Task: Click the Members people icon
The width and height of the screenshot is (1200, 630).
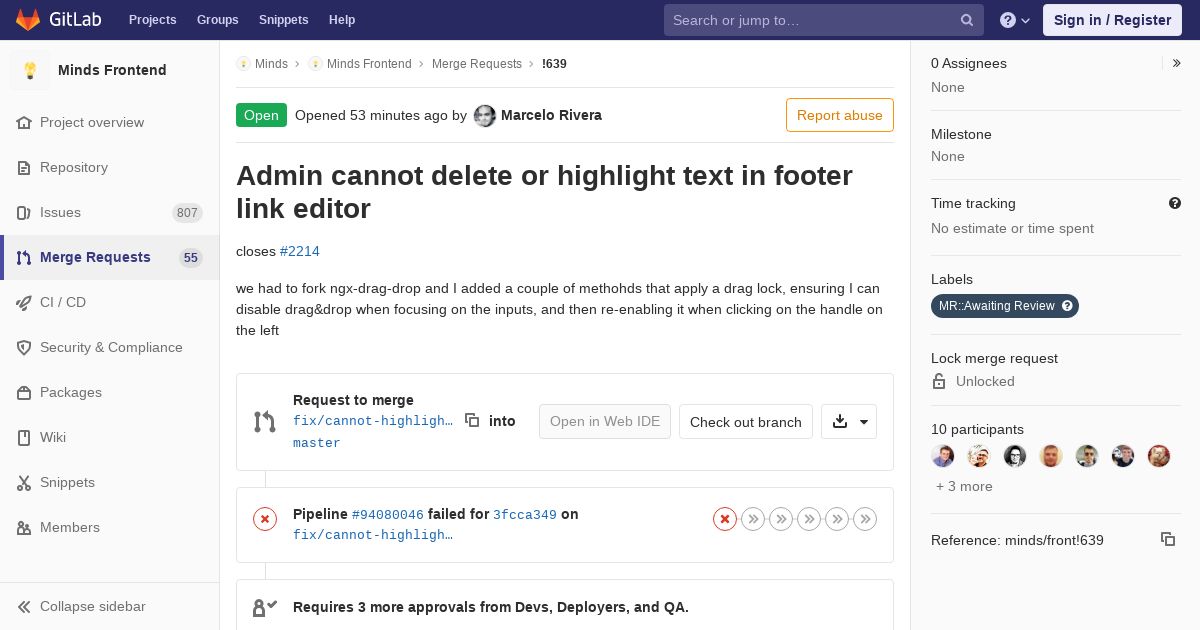Action: [24, 527]
